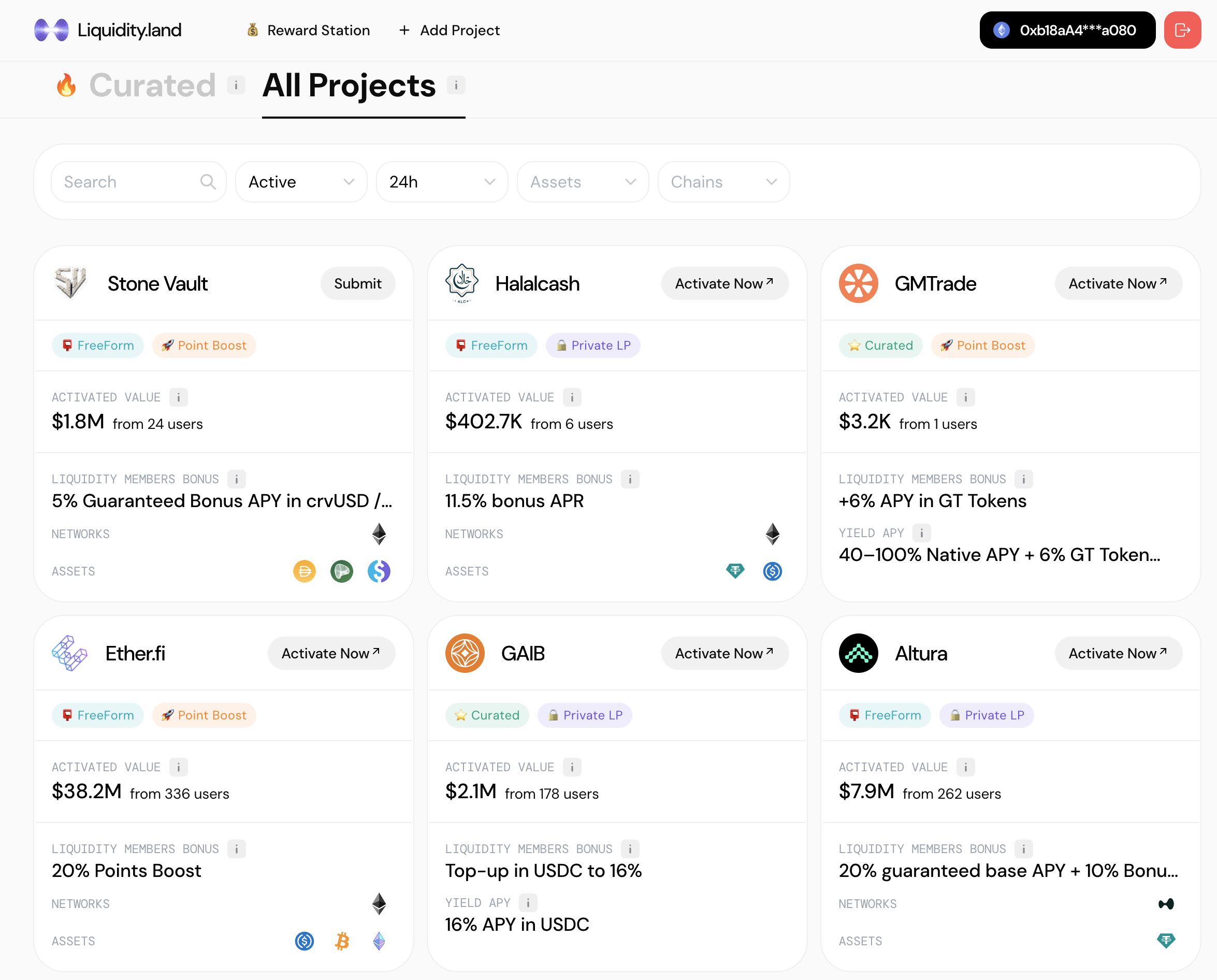Click the USDC asset icon on Ether.fi
Image resolution: width=1217 pixels, height=980 pixels.
(305, 941)
